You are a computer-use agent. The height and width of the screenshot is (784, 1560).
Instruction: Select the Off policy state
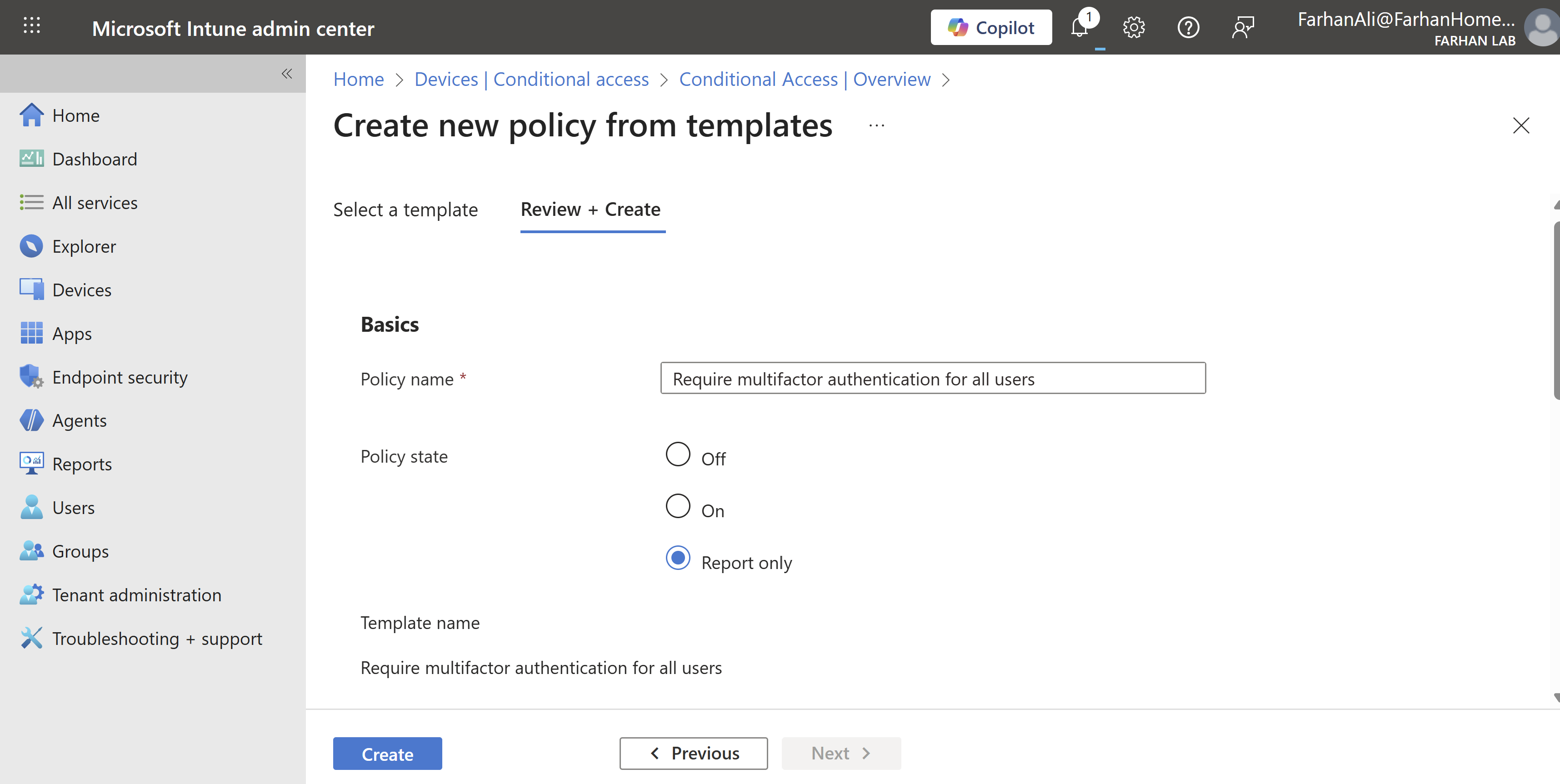pos(678,454)
